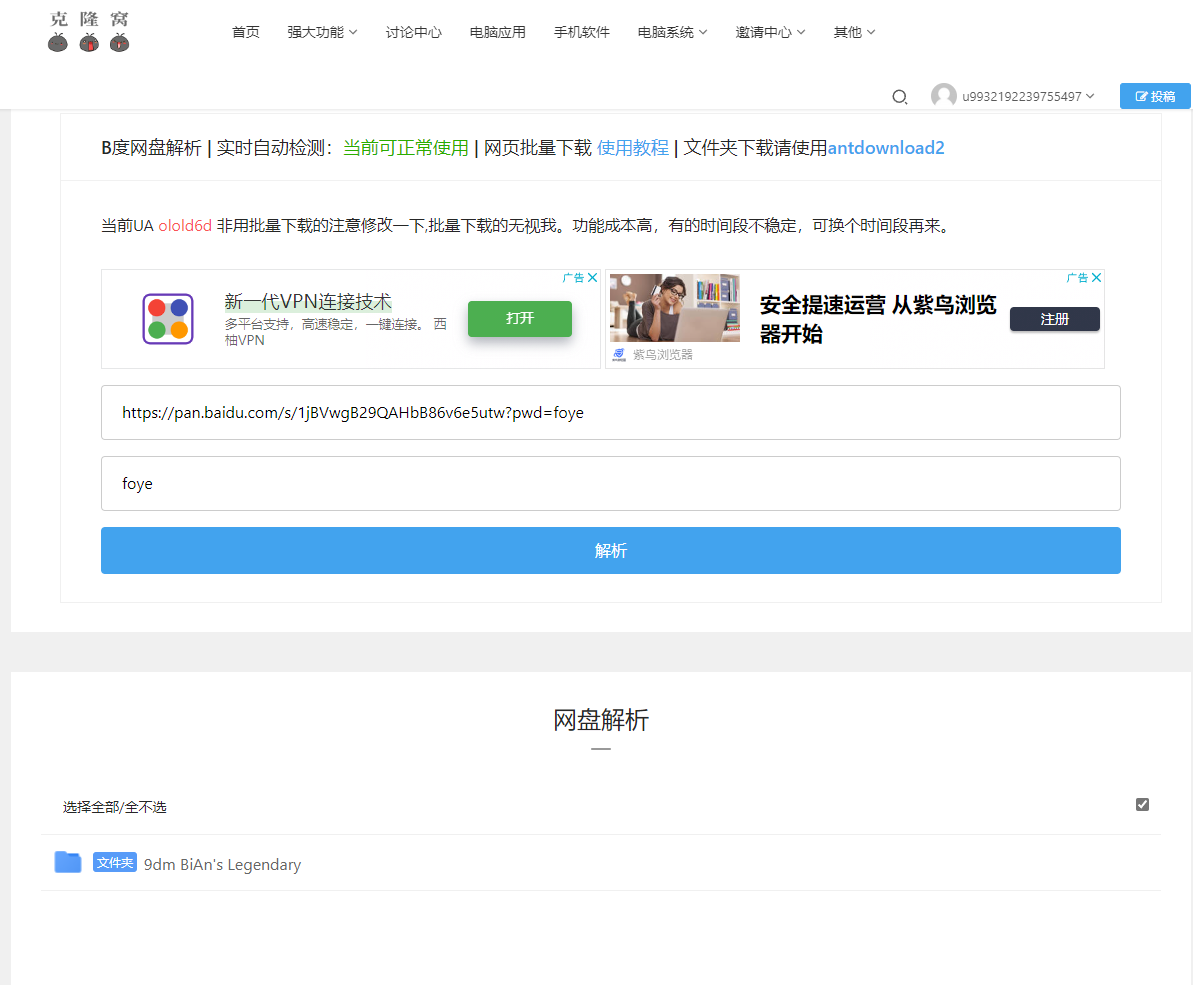The image size is (1193, 985).
Task: Click the 注册 ad button
Action: click(x=1055, y=319)
